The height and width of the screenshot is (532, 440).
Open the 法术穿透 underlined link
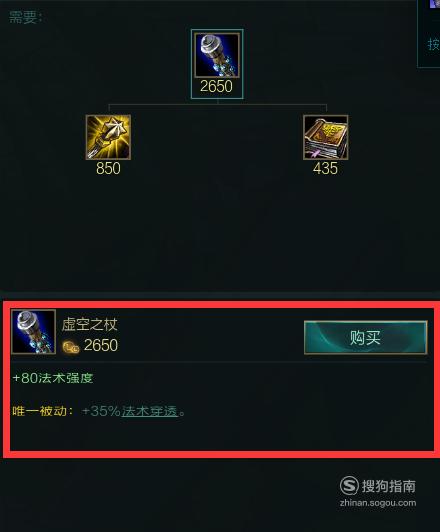tap(150, 411)
